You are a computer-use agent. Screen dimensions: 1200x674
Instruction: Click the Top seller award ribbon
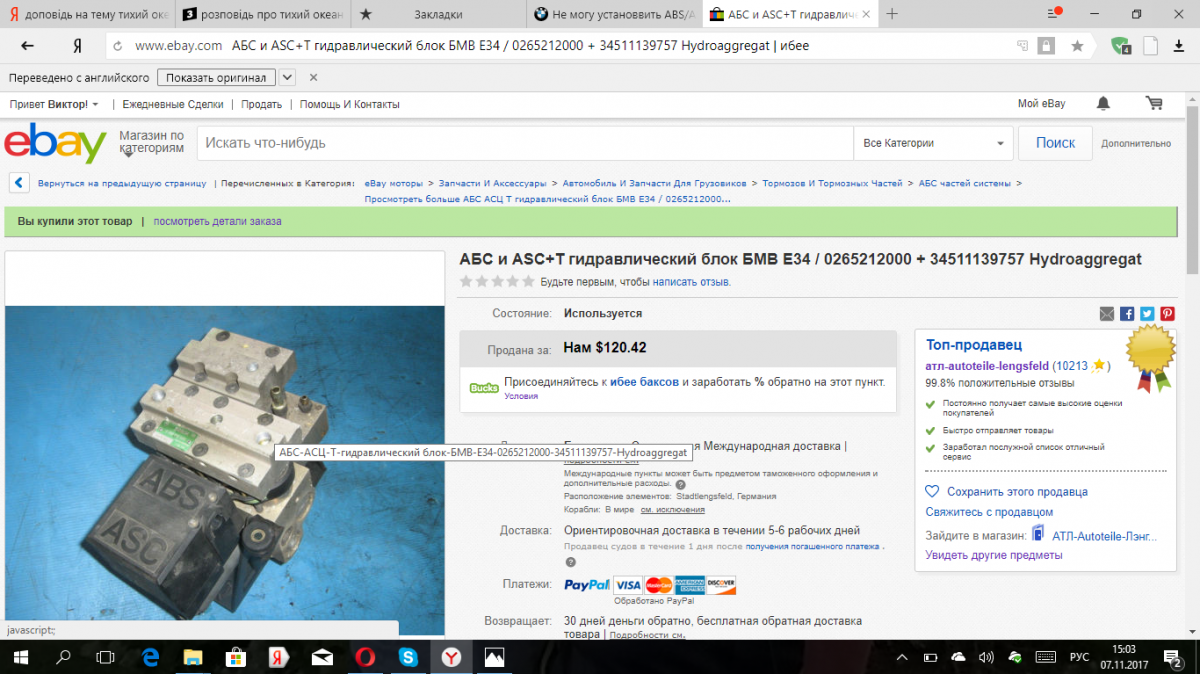[x=1150, y=358]
